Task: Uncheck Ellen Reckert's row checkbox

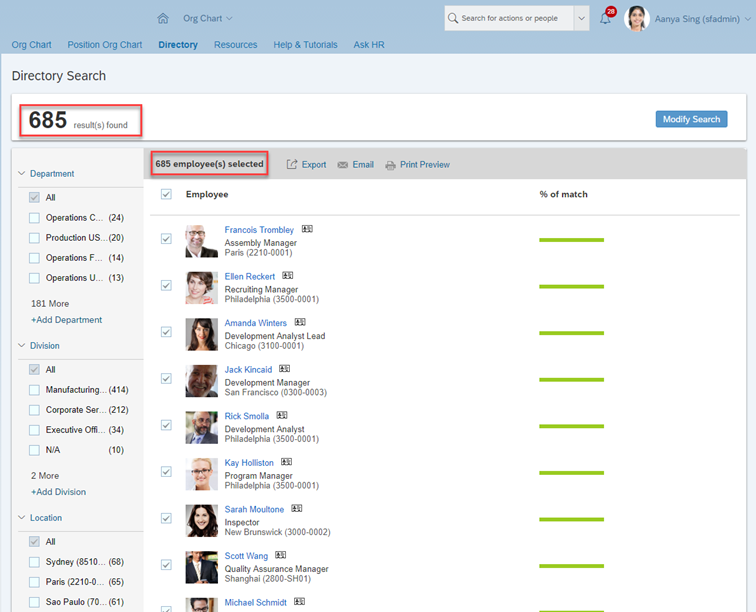Action: pyautogui.click(x=166, y=286)
